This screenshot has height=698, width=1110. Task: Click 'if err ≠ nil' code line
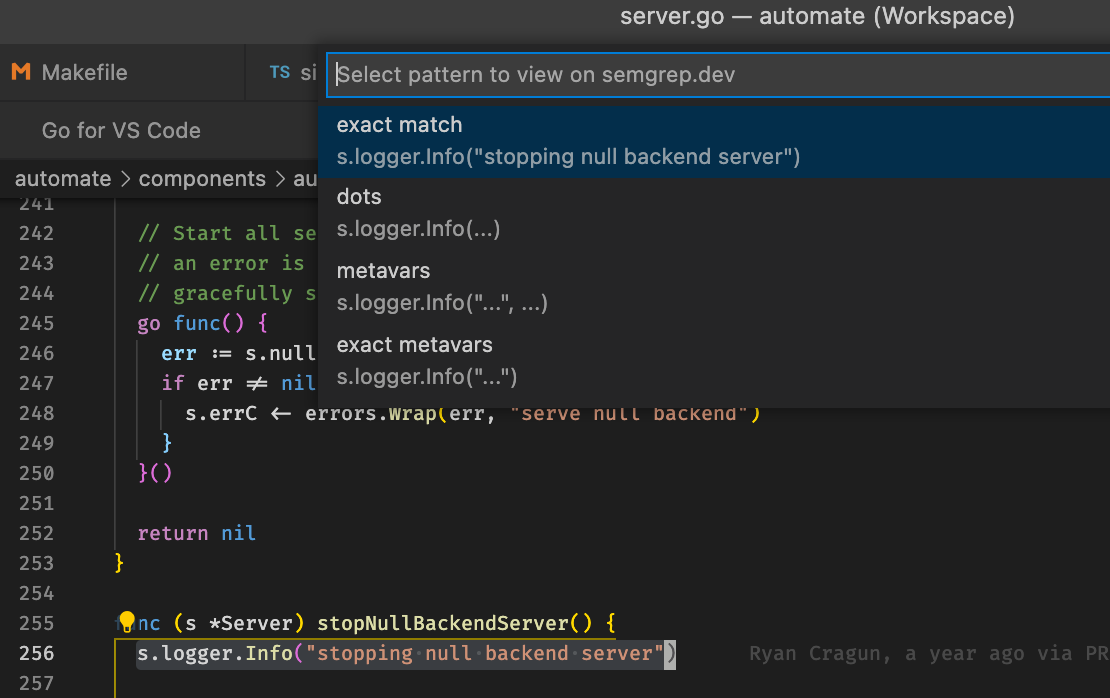[x=238, y=384]
